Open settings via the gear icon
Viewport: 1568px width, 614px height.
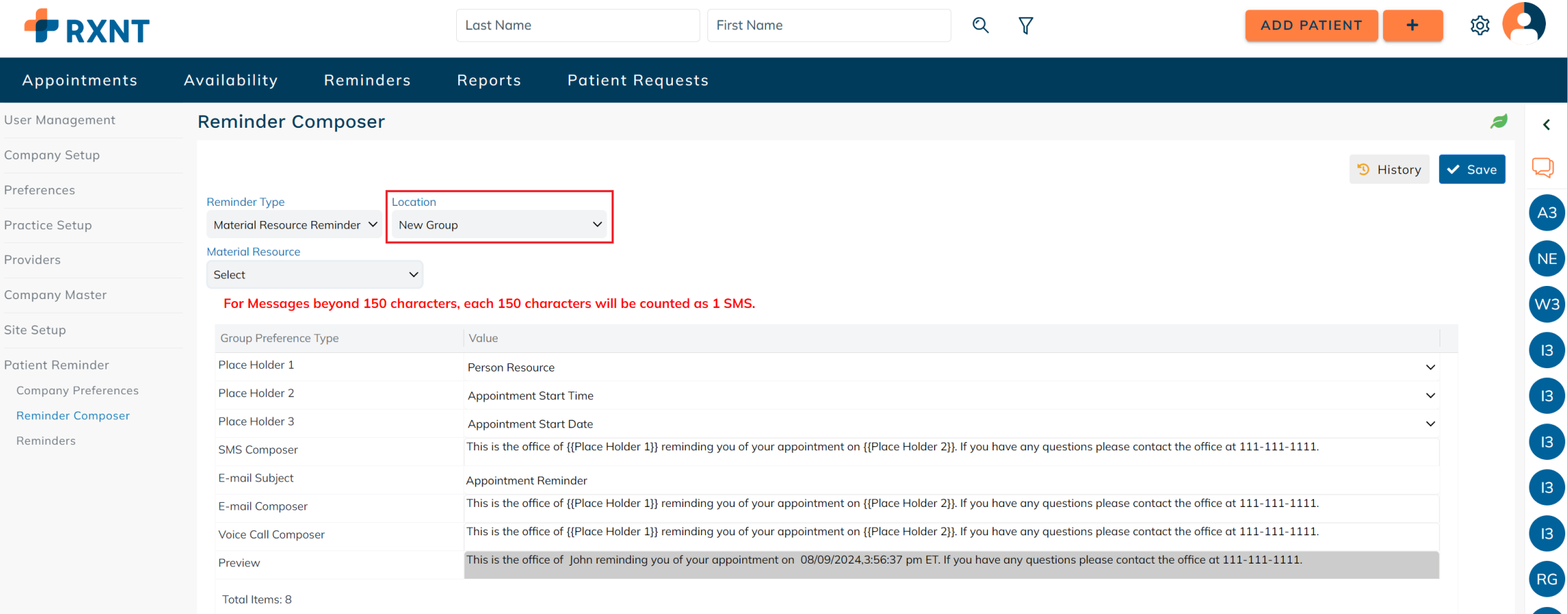[x=1480, y=26]
